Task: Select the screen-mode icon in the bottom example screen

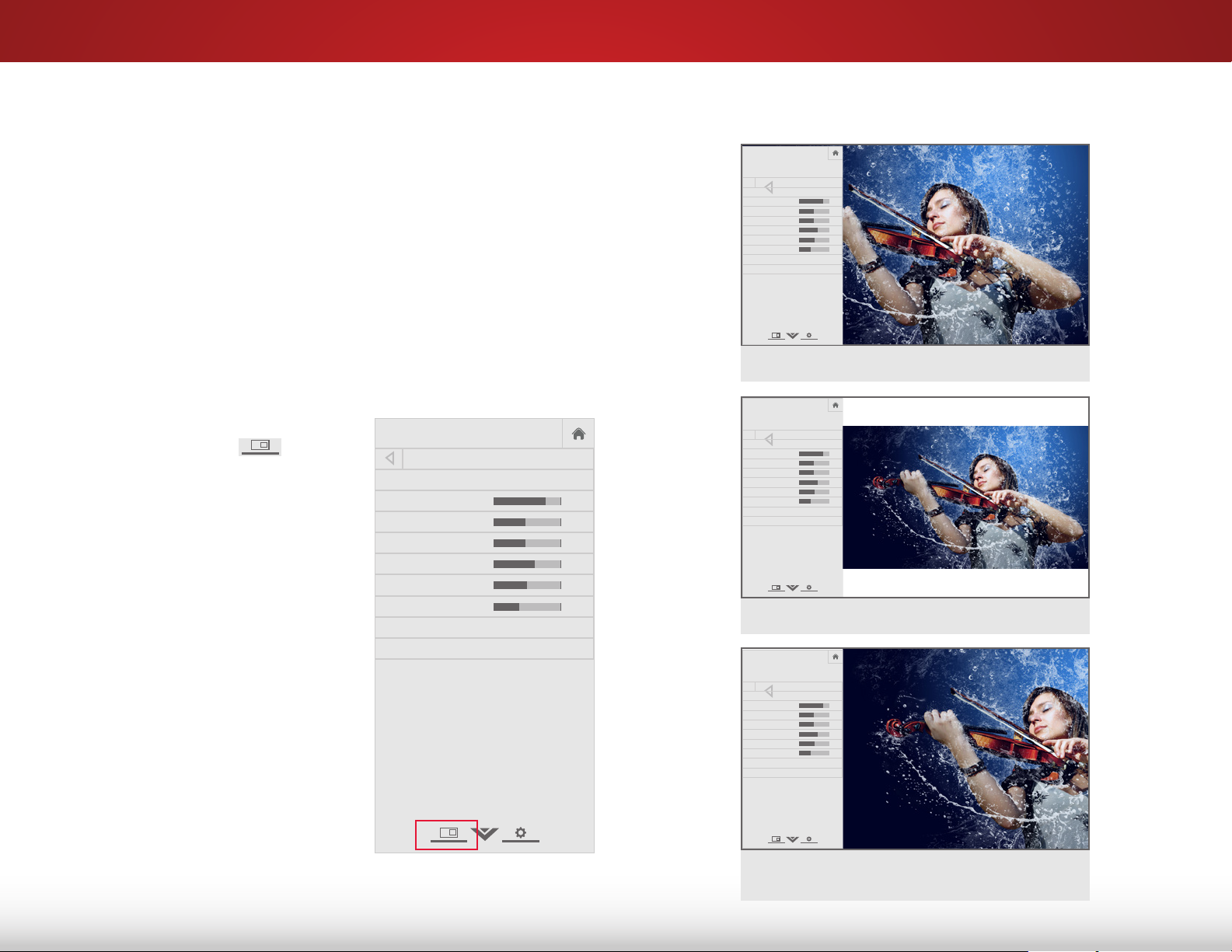Action: click(x=776, y=839)
